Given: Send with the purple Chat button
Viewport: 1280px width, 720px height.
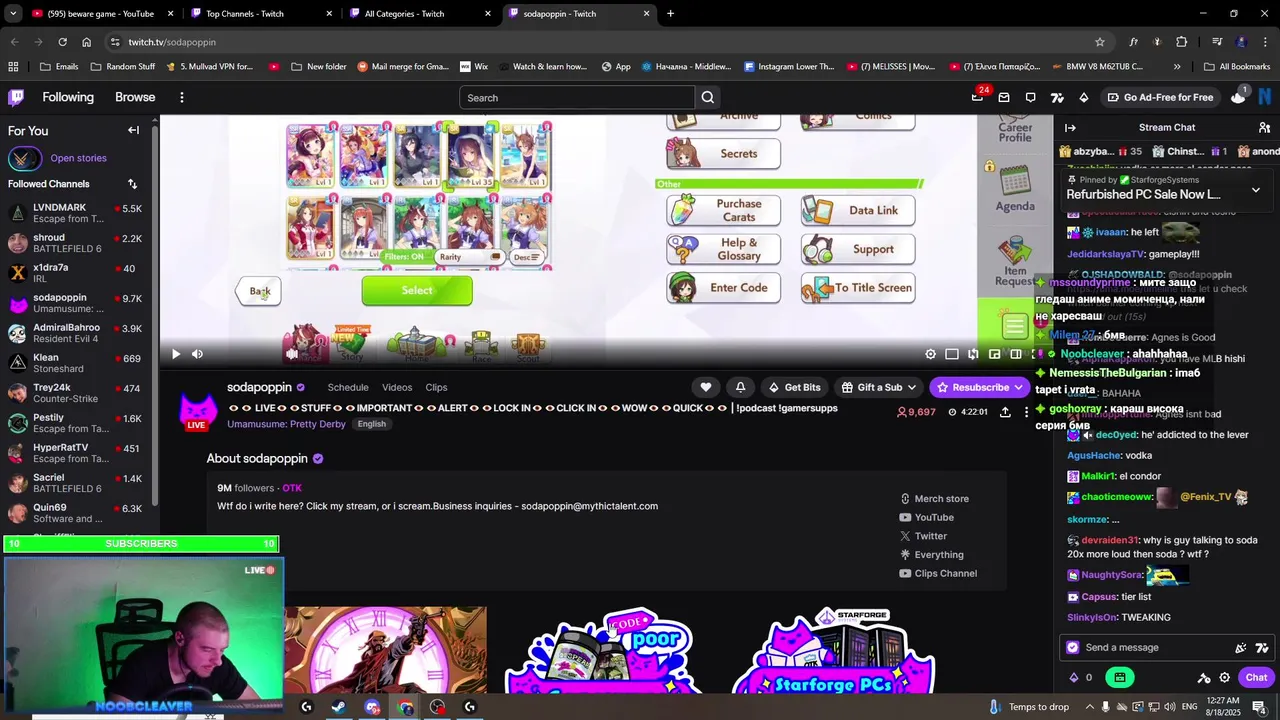Looking at the screenshot, I should pyautogui.click(x=1256, y=677).
